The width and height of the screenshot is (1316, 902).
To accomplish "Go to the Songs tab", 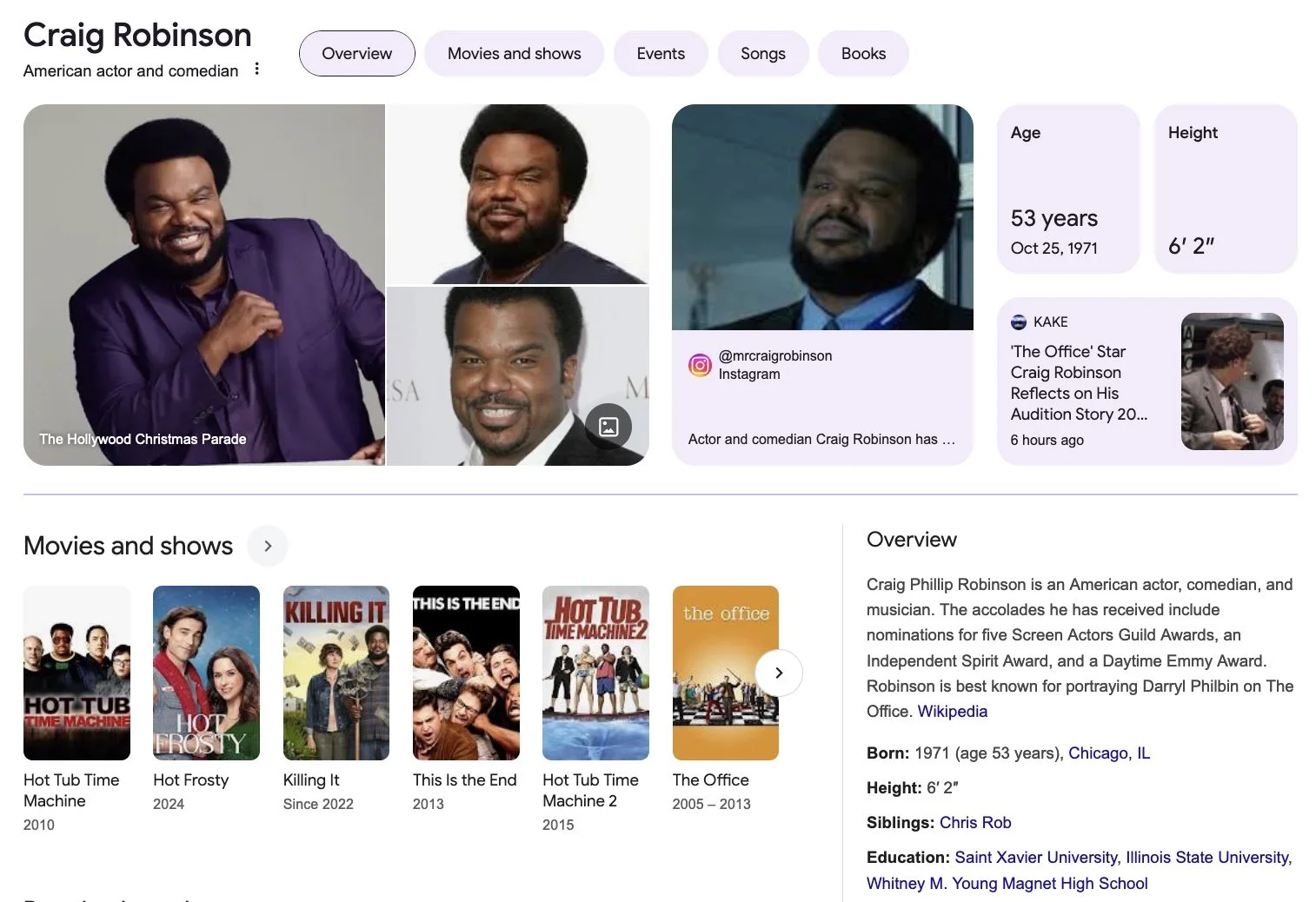I will pos(763,53).
